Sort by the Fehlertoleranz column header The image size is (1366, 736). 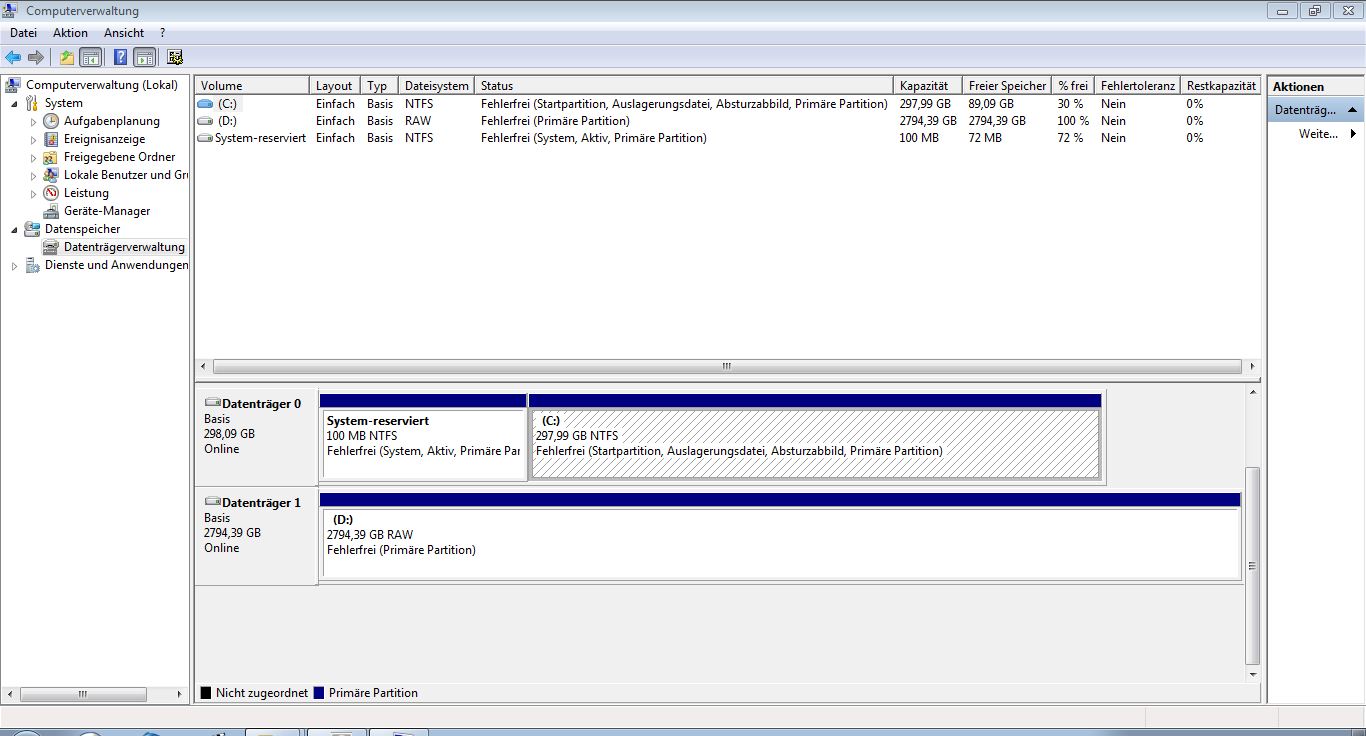(1138, 86)
